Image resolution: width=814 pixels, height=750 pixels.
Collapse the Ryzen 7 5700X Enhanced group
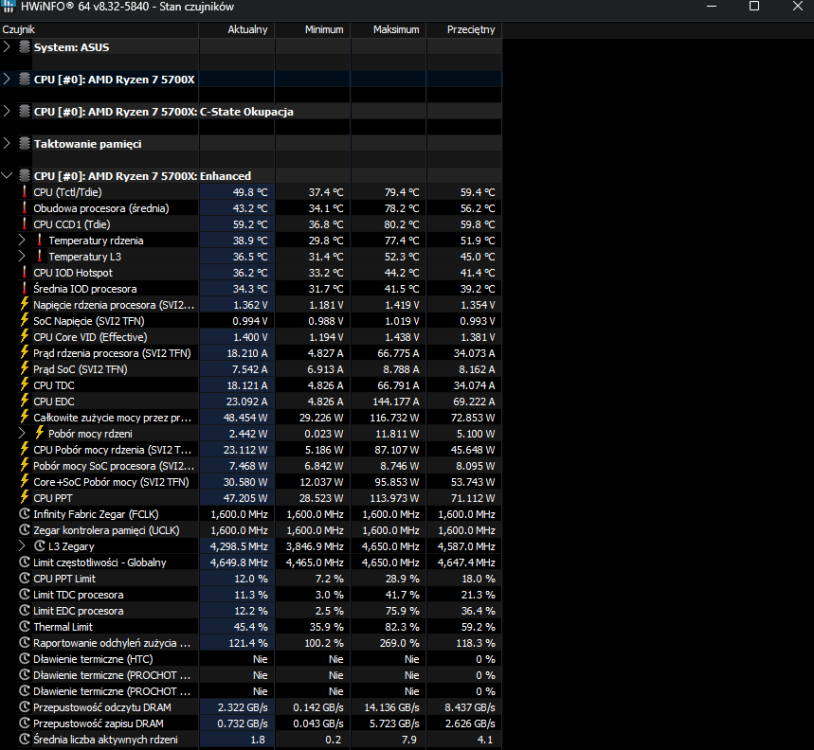tap(7, 175)
